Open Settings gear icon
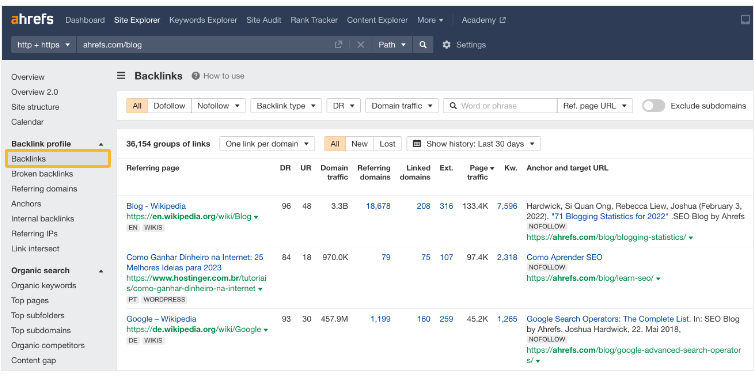754x384 pixels. tap(446, 45)
